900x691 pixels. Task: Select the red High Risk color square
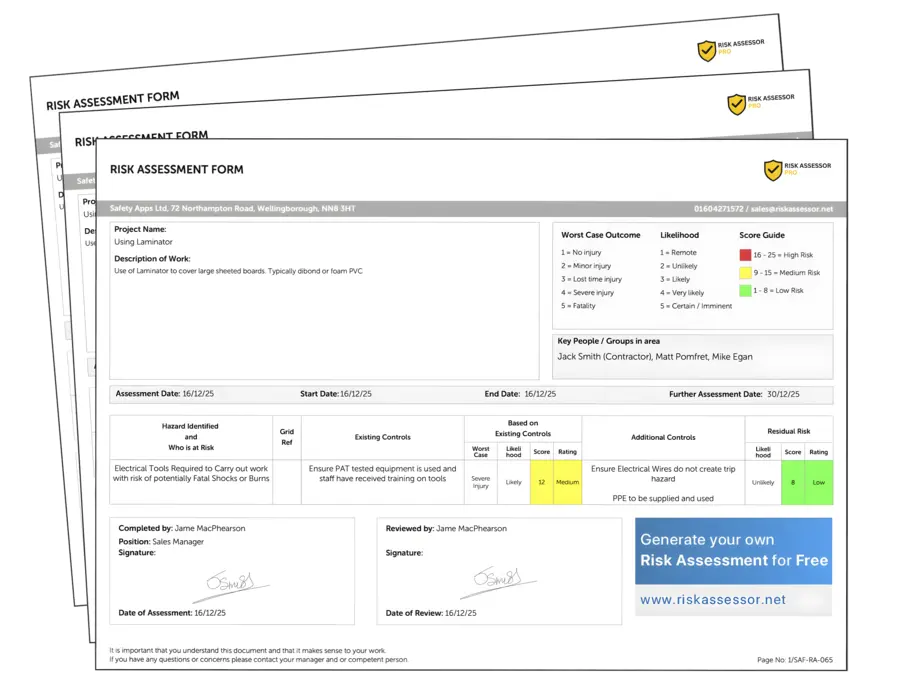pyautogui.click(x=745, y=255)
